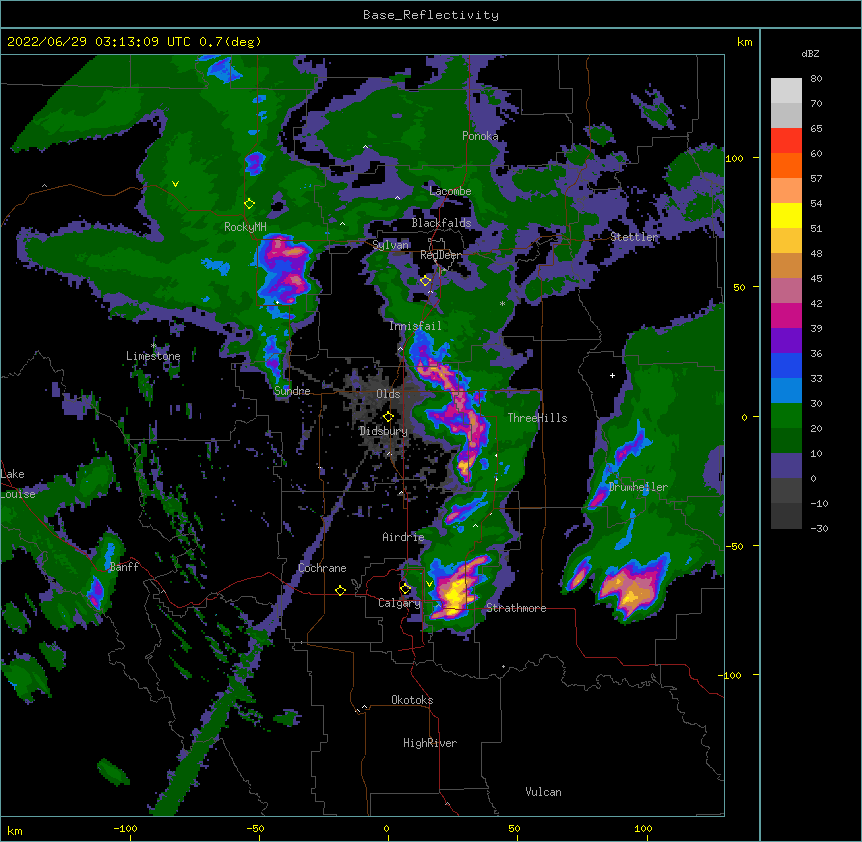This screenshot has height=842, width=862.
Task: Click the Stettler label
Action: tap(634, 237)
